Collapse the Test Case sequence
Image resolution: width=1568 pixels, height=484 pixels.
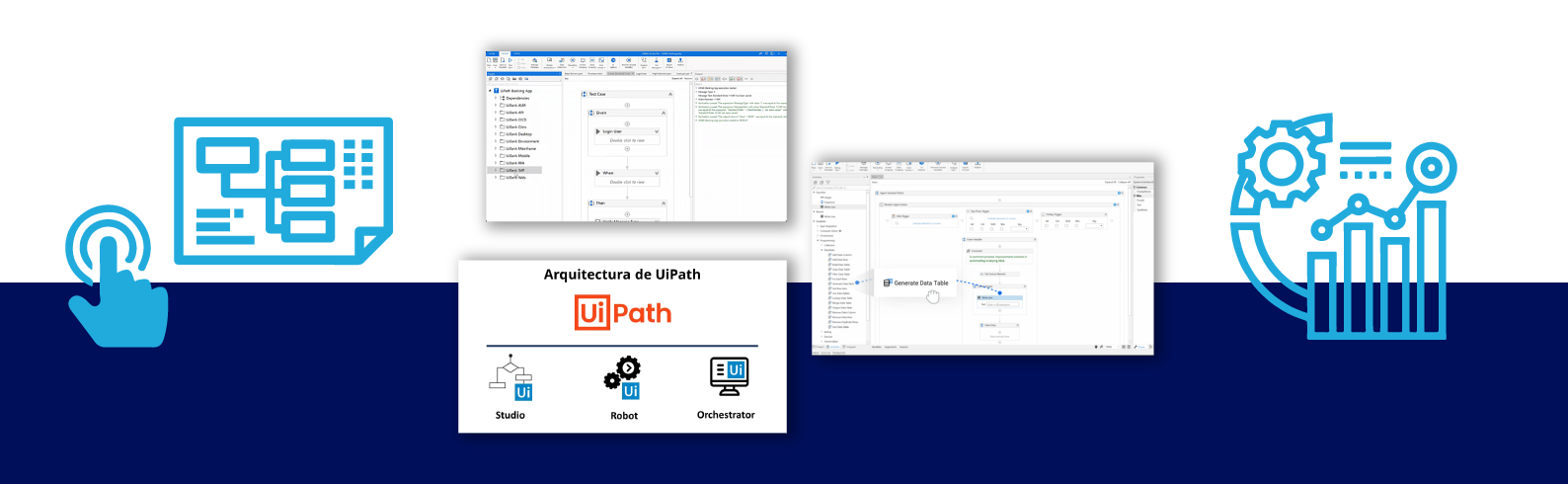[x=670, y=95]
